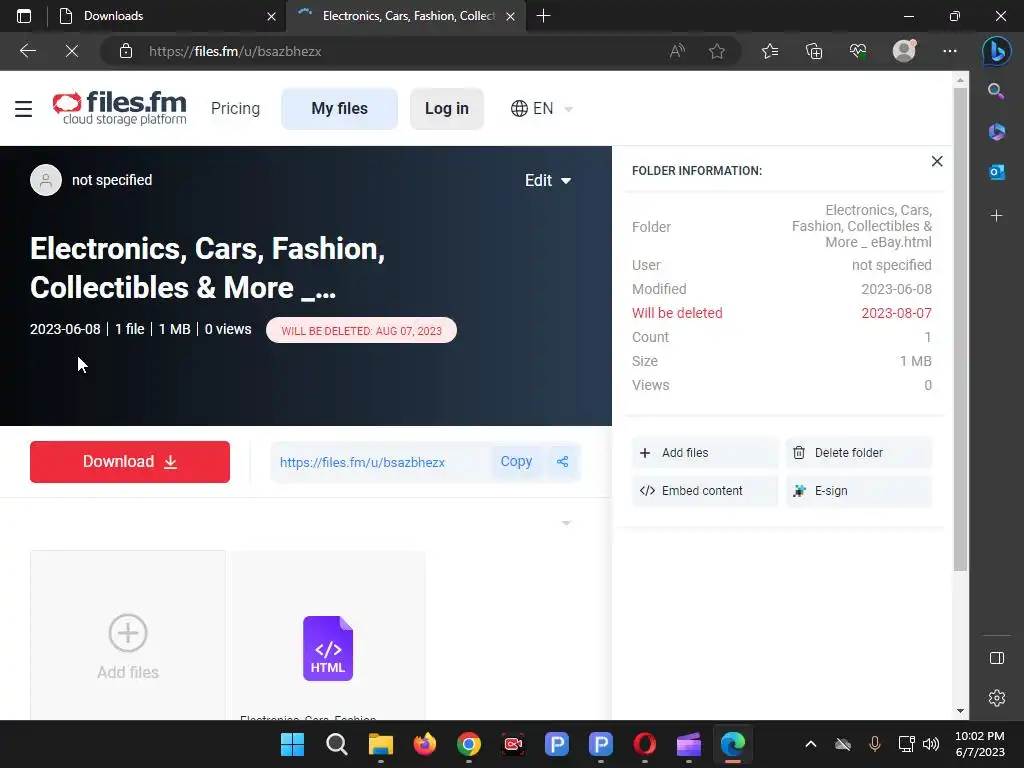Open sidebar settings gear
1024x768 pixels.
pos(997,698)
